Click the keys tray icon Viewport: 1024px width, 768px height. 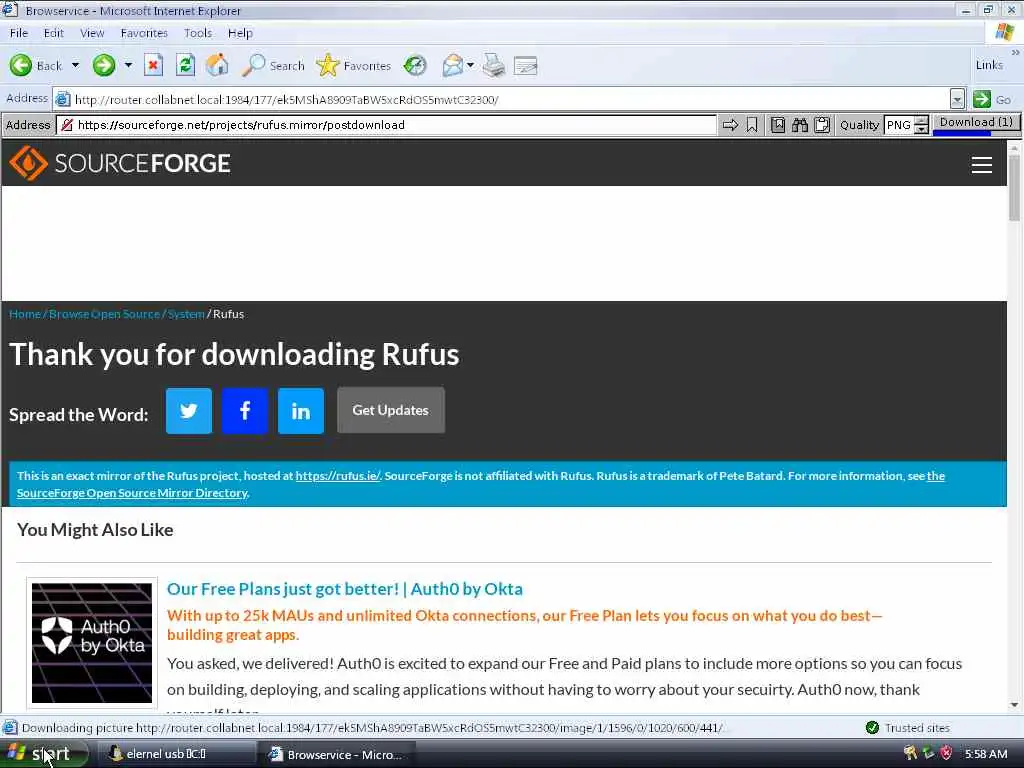(x=910, y=754)
